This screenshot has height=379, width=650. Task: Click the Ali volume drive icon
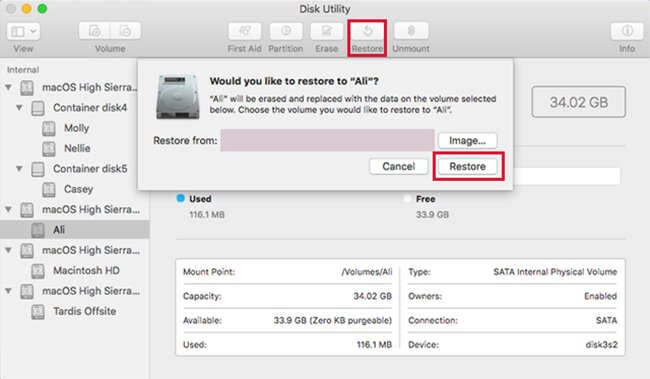tap(38, 230)
